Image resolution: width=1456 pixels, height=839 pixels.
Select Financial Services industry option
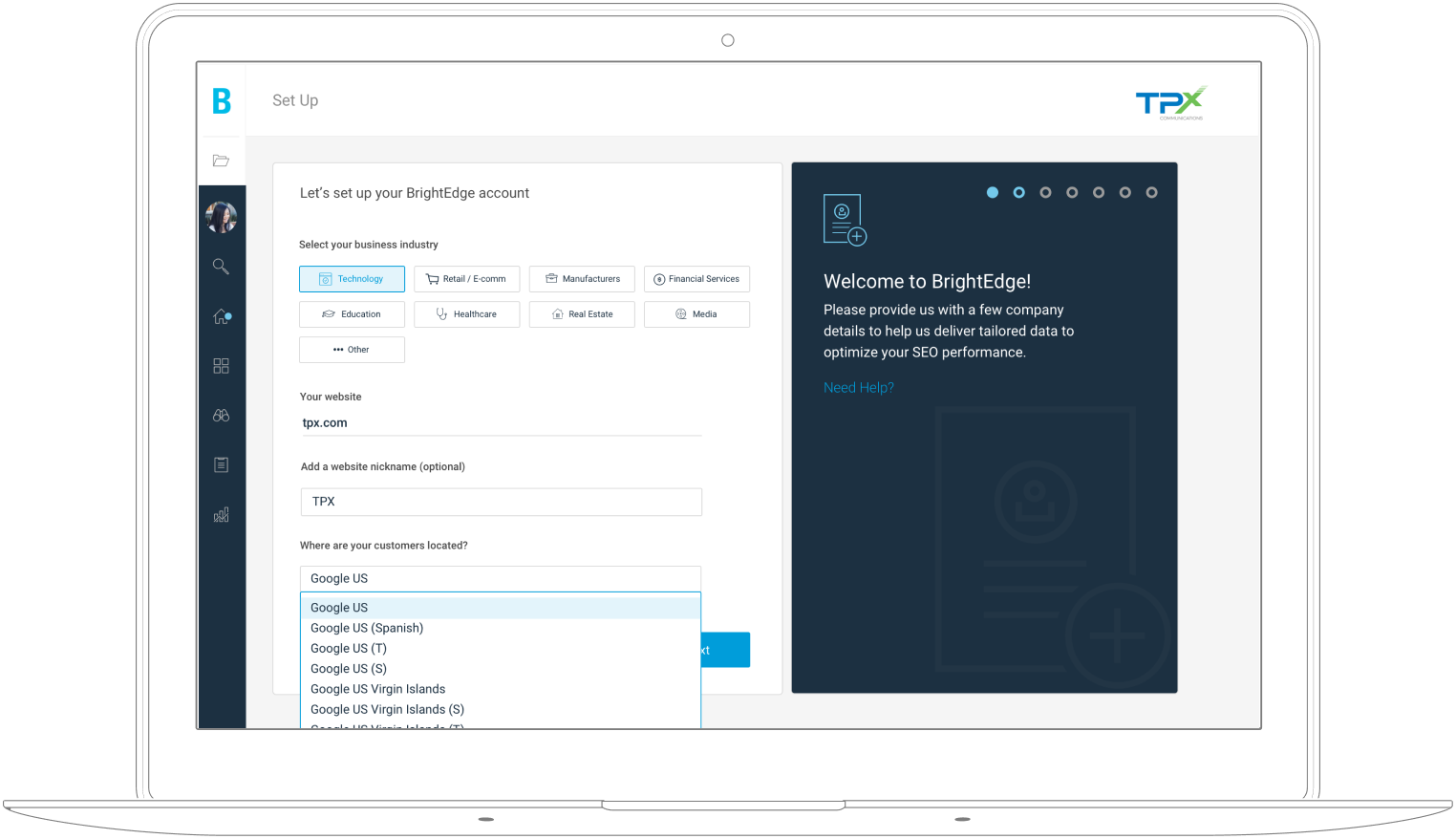[696, 279]
